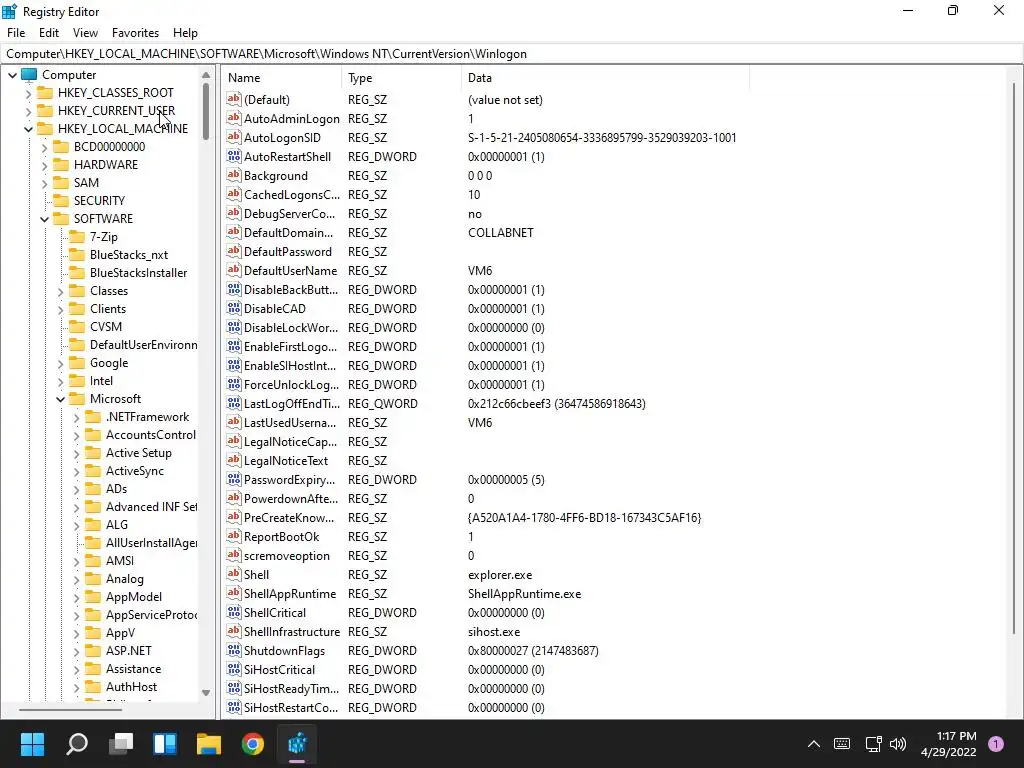The height and width of the screenshot is (768, 1024).
Task: Select the AMSI folder icon
Action: (93, 560)
